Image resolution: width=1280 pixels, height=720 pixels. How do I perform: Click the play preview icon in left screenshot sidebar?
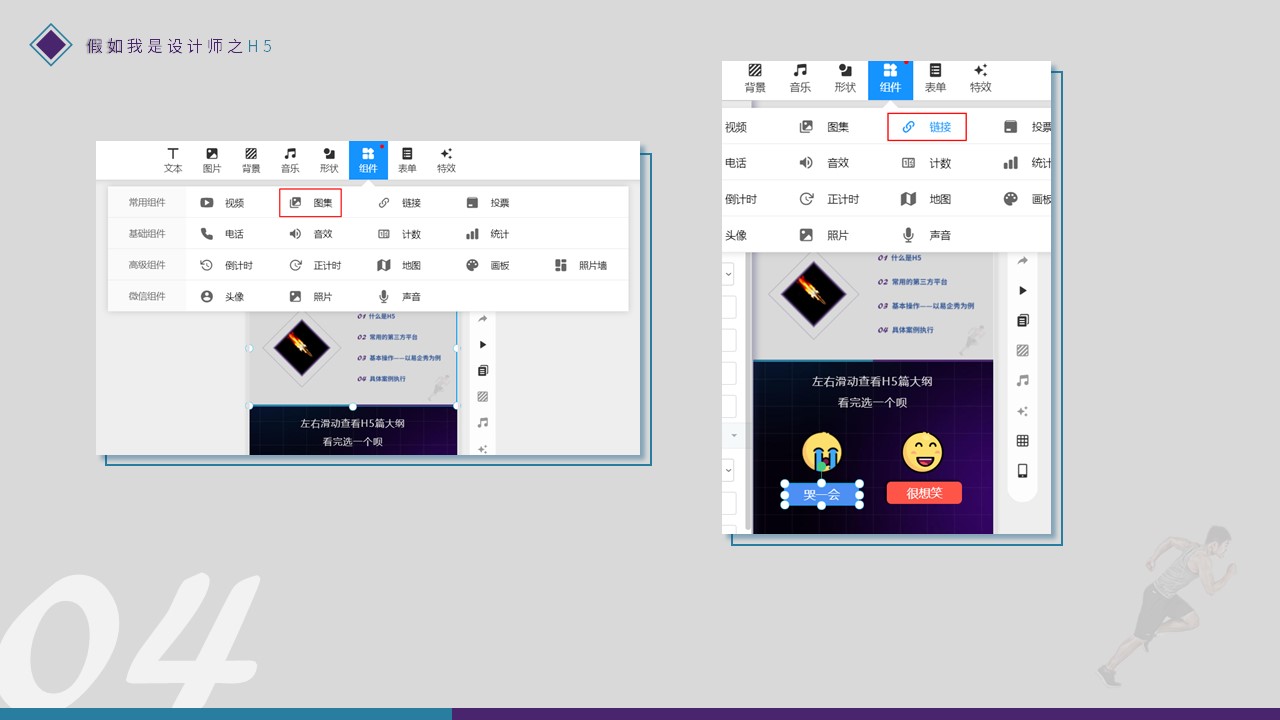coord(483,344)
